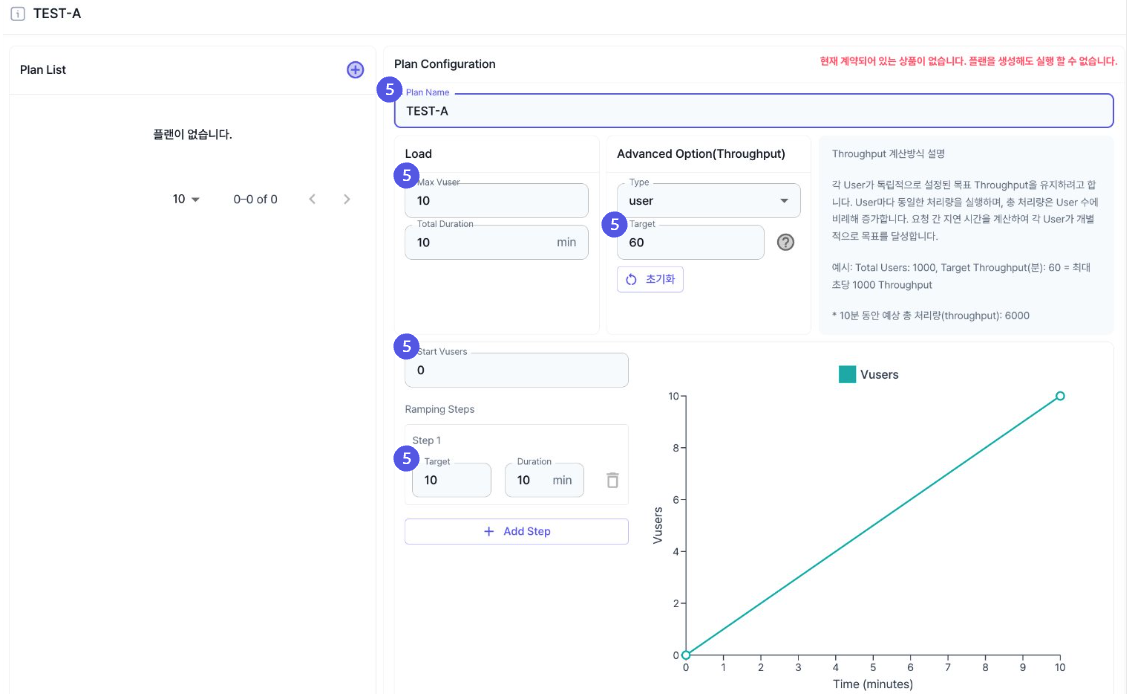The image size is (1128, 697).
Task: Add a new plan with the plus icon
Action: 355,70
